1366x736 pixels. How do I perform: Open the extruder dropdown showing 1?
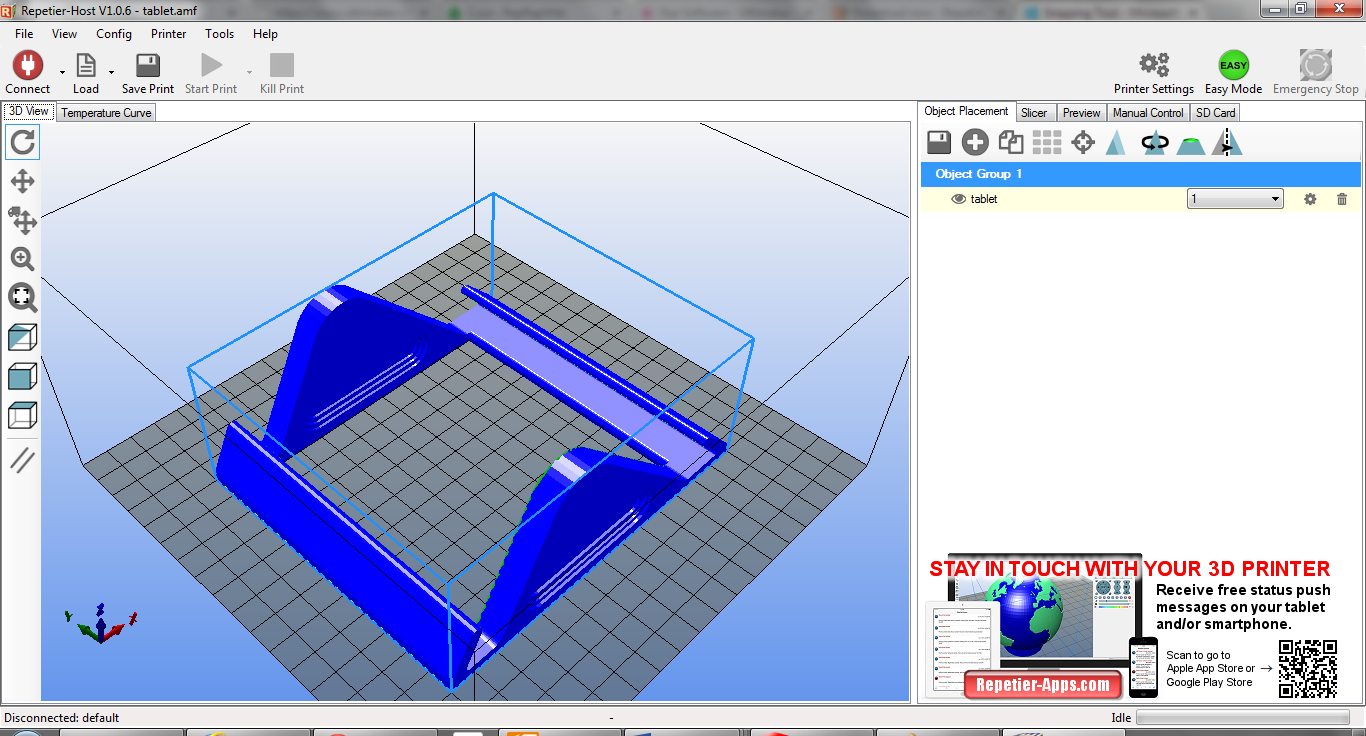click(1235, 199)
